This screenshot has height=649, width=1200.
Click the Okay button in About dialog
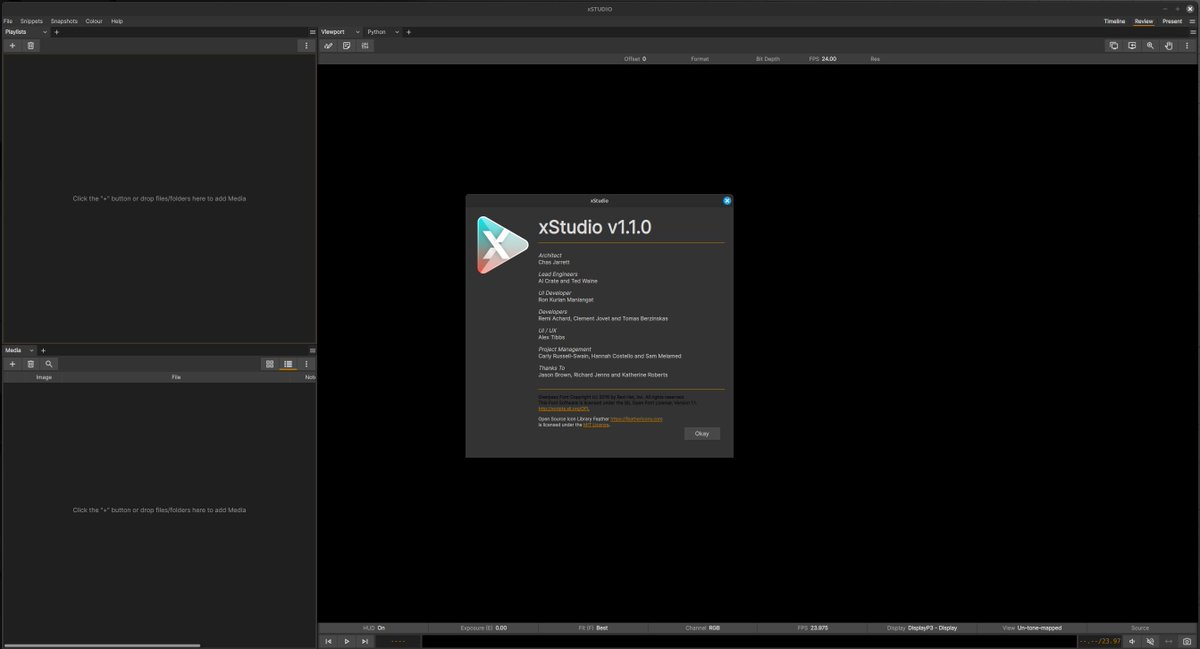tap(702, 434)
